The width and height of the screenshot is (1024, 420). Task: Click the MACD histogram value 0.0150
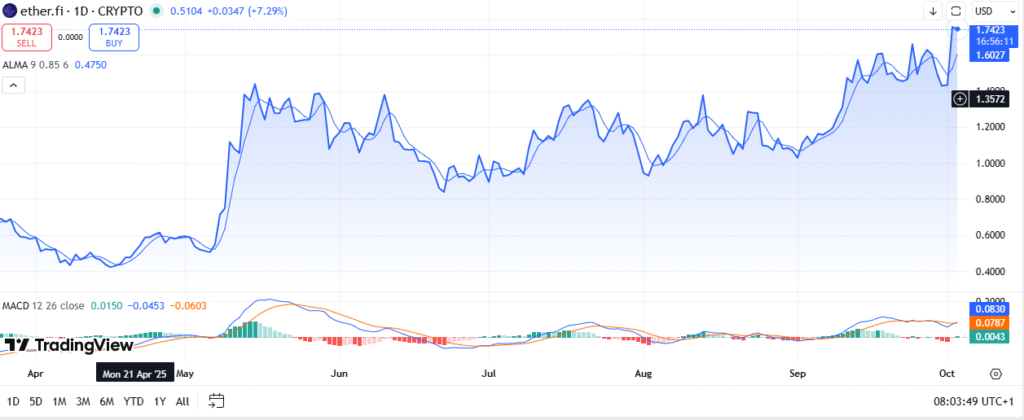click(104, 306)
